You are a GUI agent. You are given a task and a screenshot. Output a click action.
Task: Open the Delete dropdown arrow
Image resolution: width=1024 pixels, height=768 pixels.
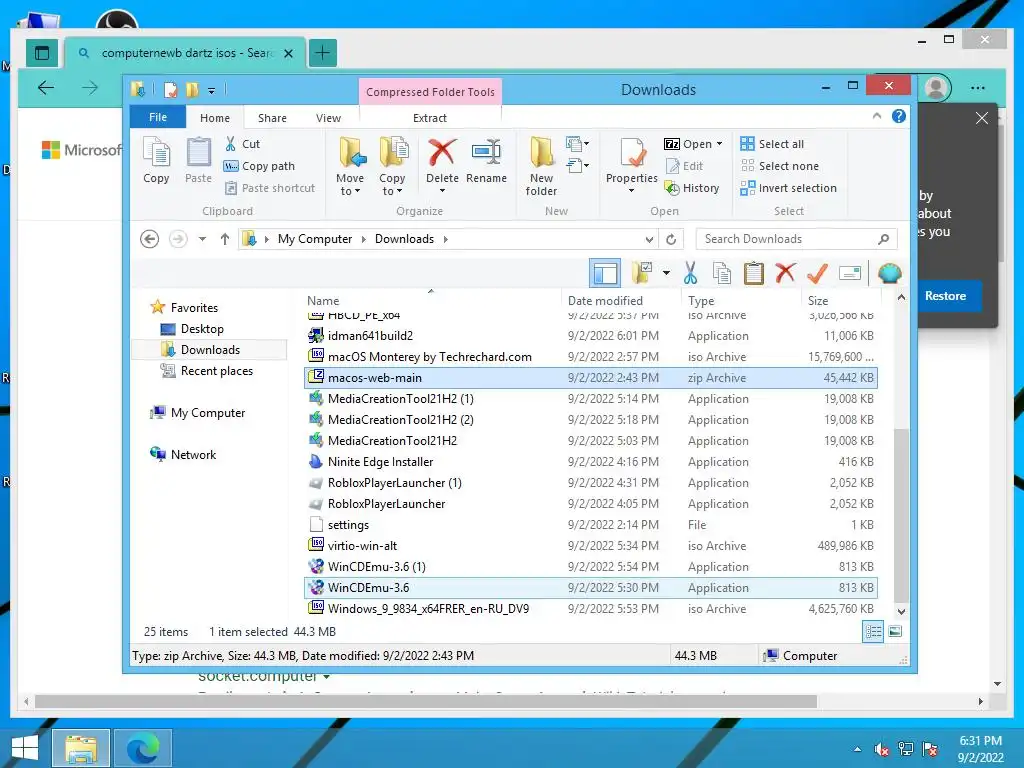pos(442,191)
